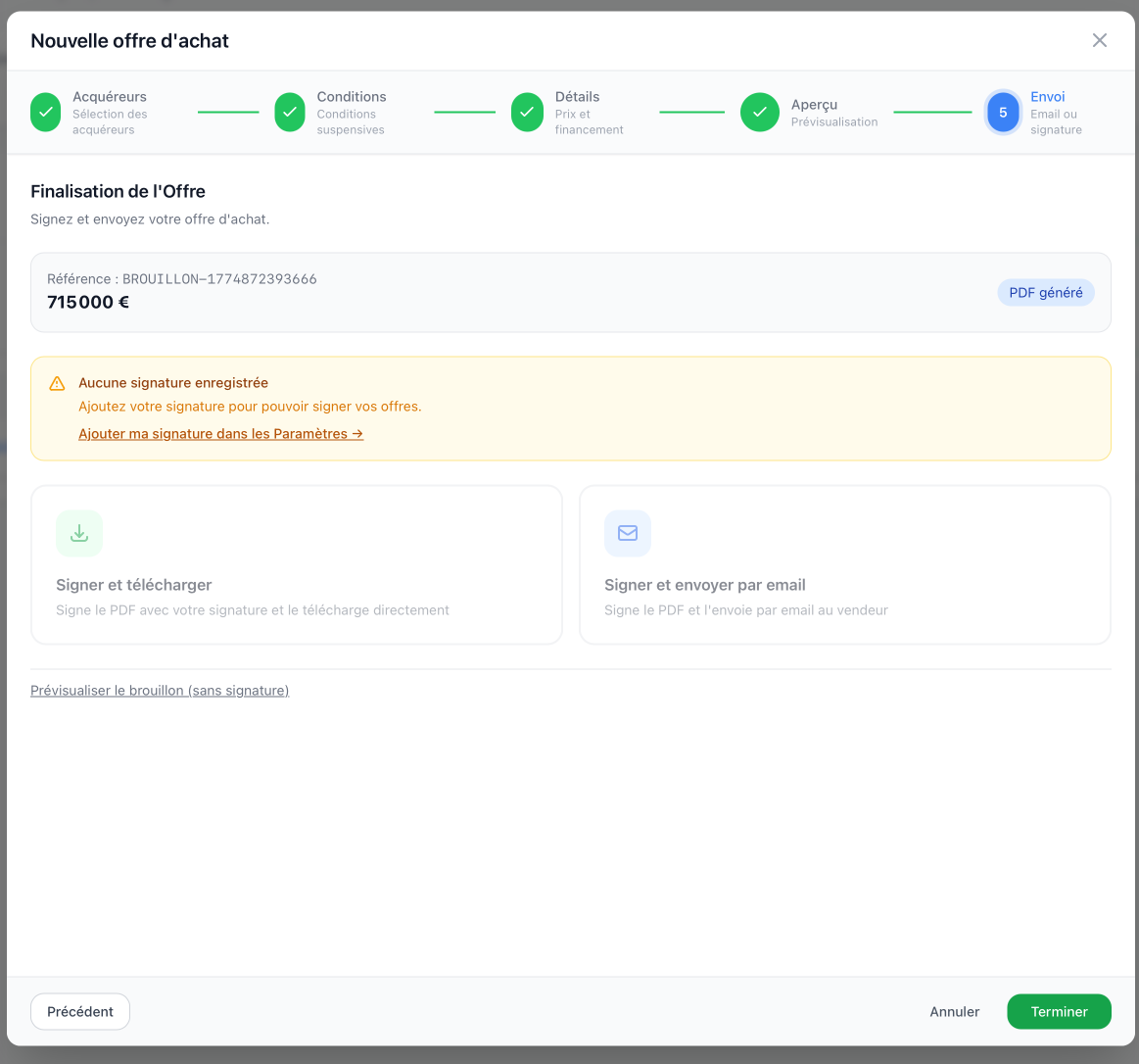
Task: Click the 'Prix et financement' step subtitle
Action: (x=589, y=122)
